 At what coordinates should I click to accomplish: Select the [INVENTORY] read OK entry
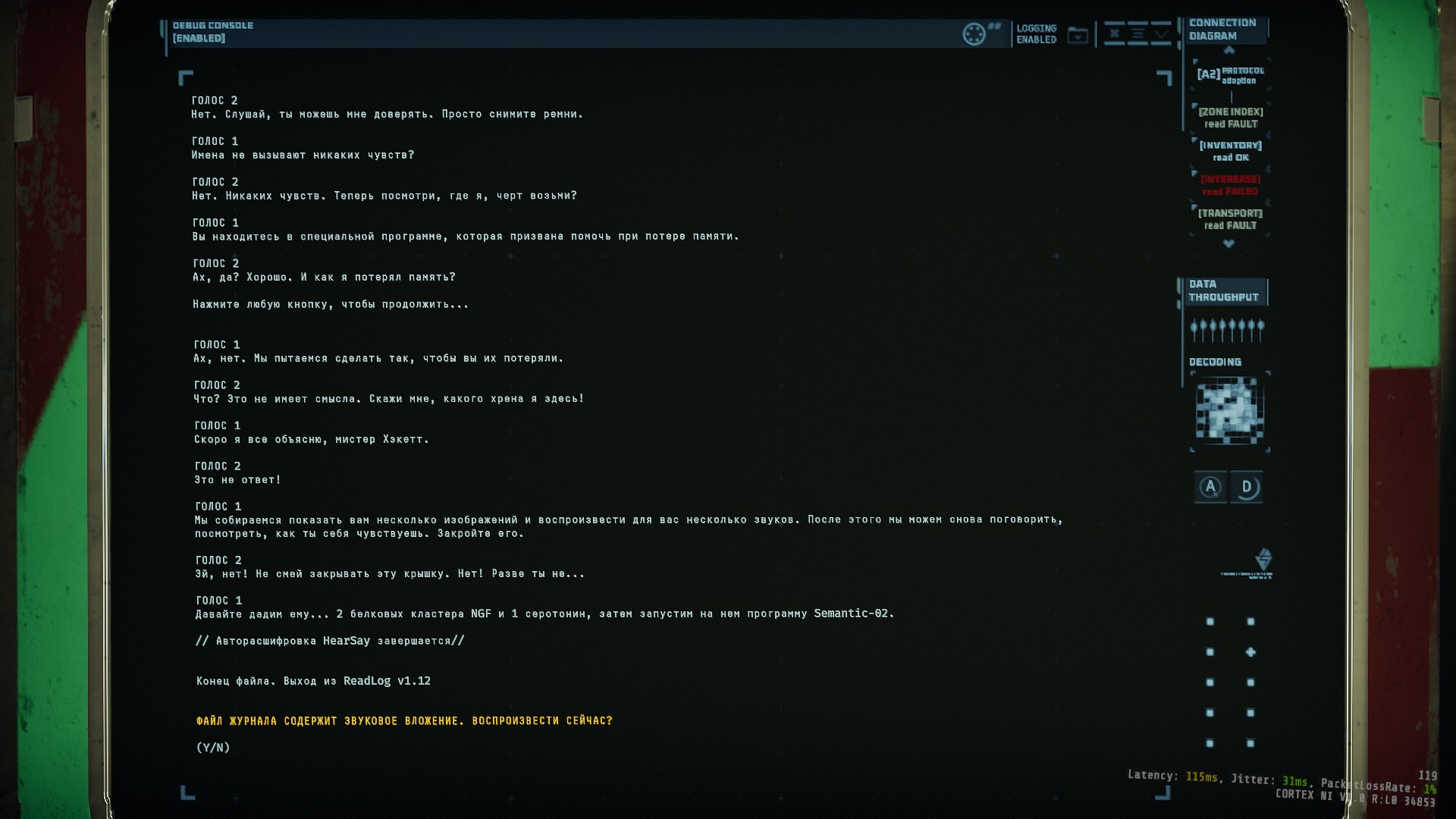tap(1230, 151)
